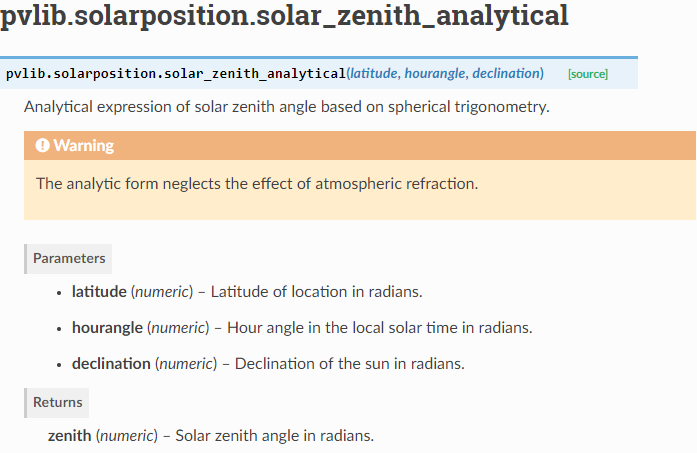697x453 pixels.
Task: Click the atmospheric refraction warning text
Action: [257, 184]
